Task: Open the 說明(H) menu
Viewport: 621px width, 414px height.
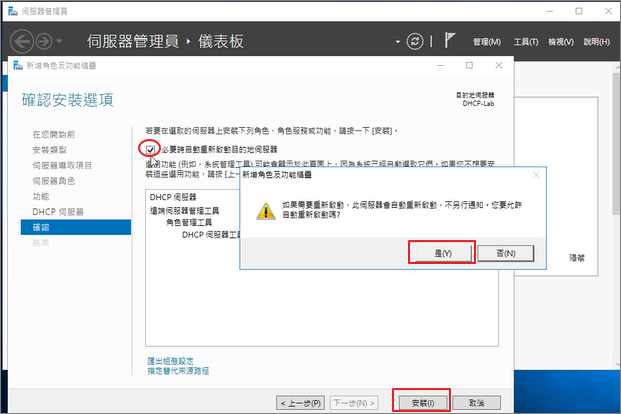Action: (x=596, y=42)
